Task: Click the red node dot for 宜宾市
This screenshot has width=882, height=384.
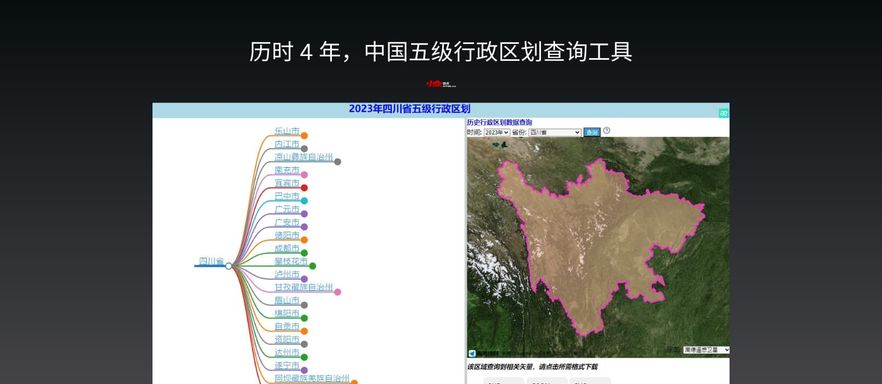Action: [304, 188]
